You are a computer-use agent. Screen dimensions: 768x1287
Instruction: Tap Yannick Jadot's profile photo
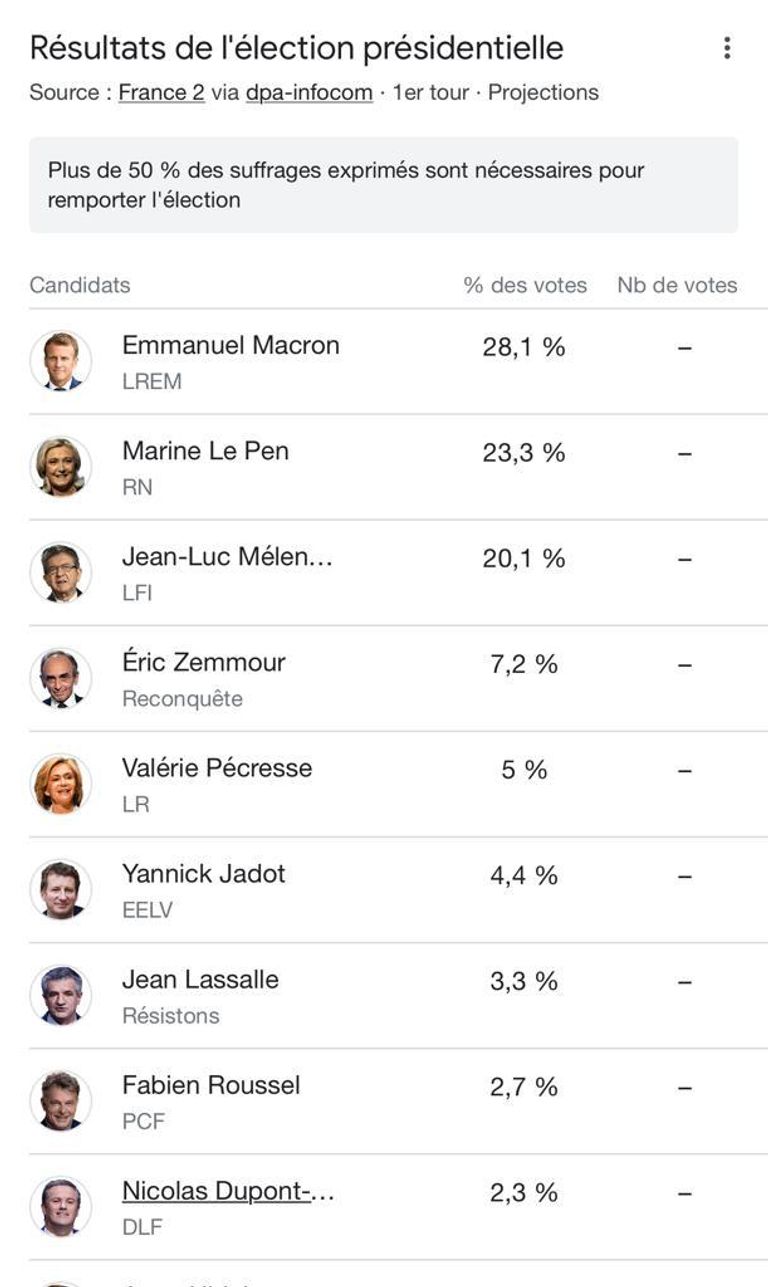pos(61,890)
